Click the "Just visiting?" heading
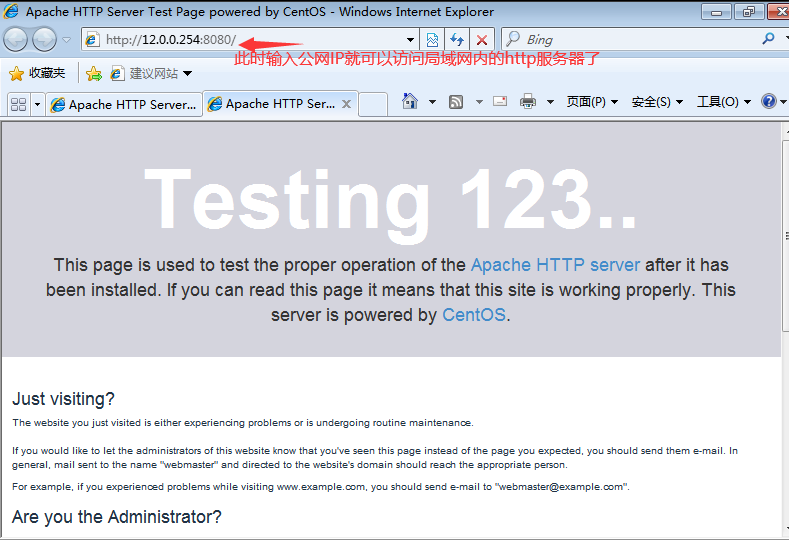 63,399
